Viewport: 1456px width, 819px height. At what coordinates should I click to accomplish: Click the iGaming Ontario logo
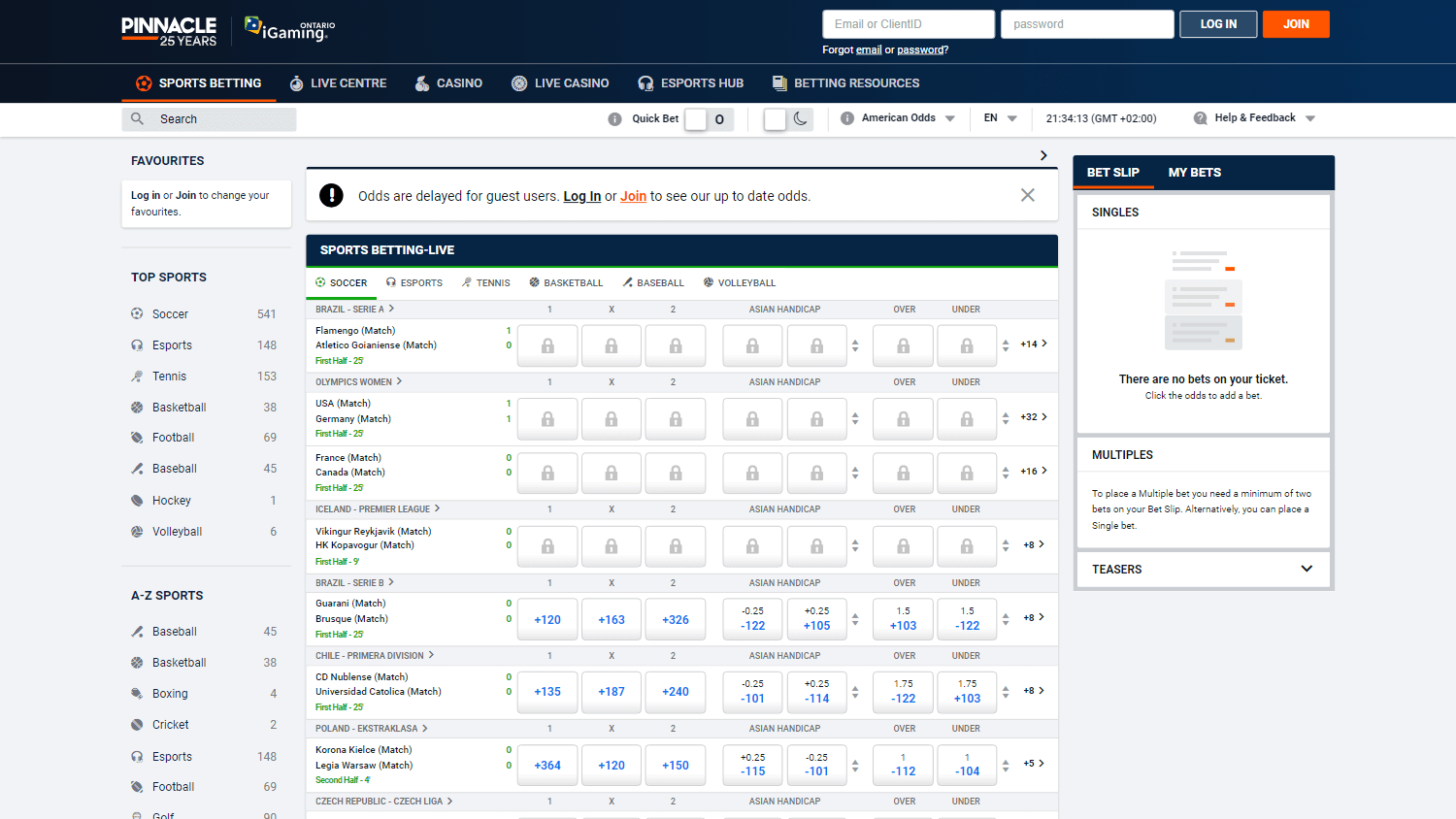click(x=289, y=29)
